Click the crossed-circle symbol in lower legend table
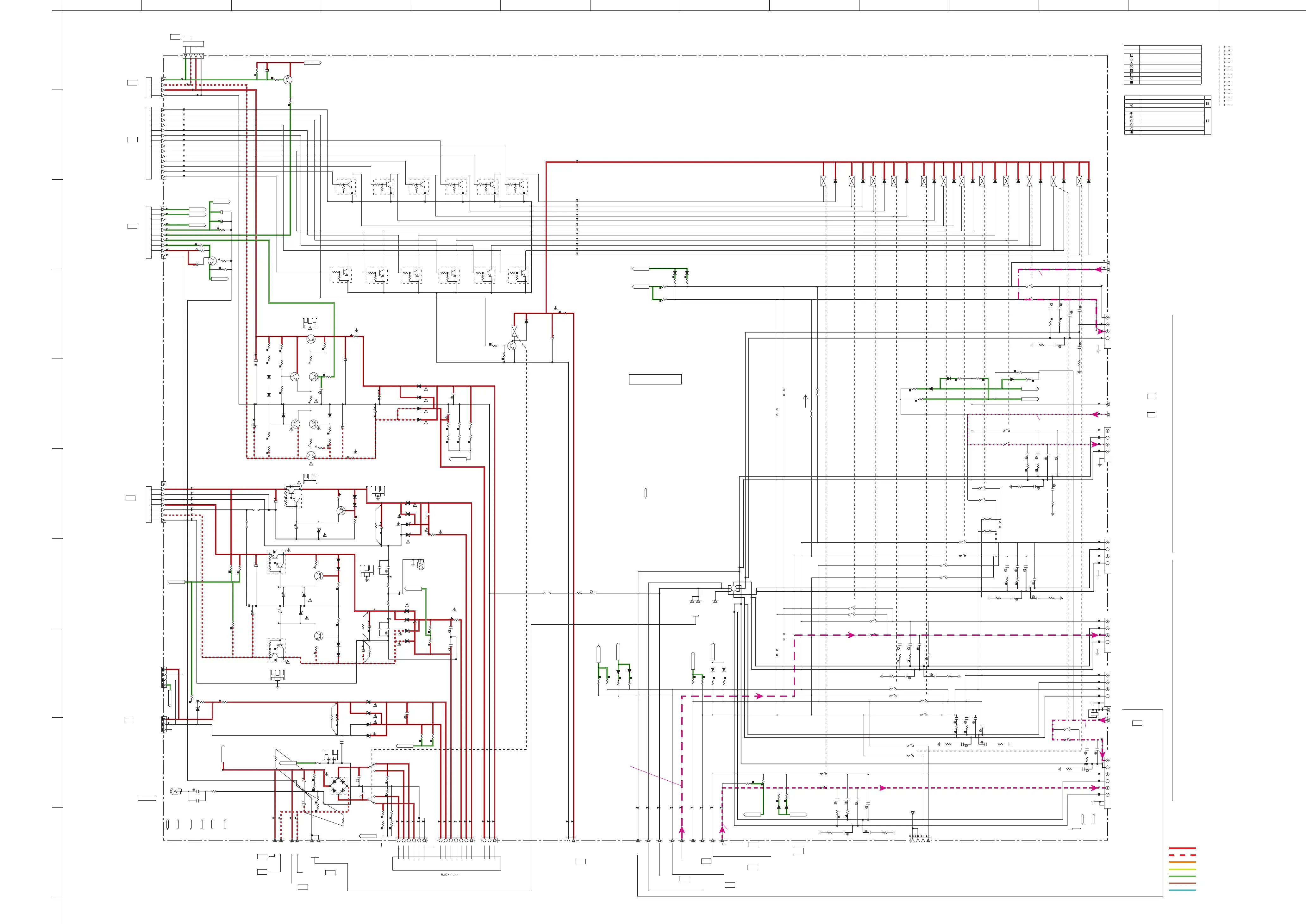Screen dimensions: 1306x924 tap(1132, 106)
